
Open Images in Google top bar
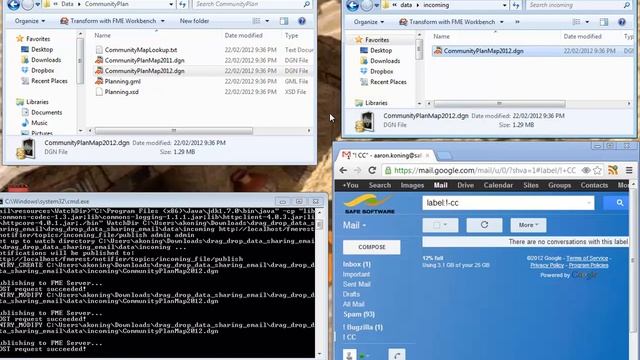click(x=412, y=185)
